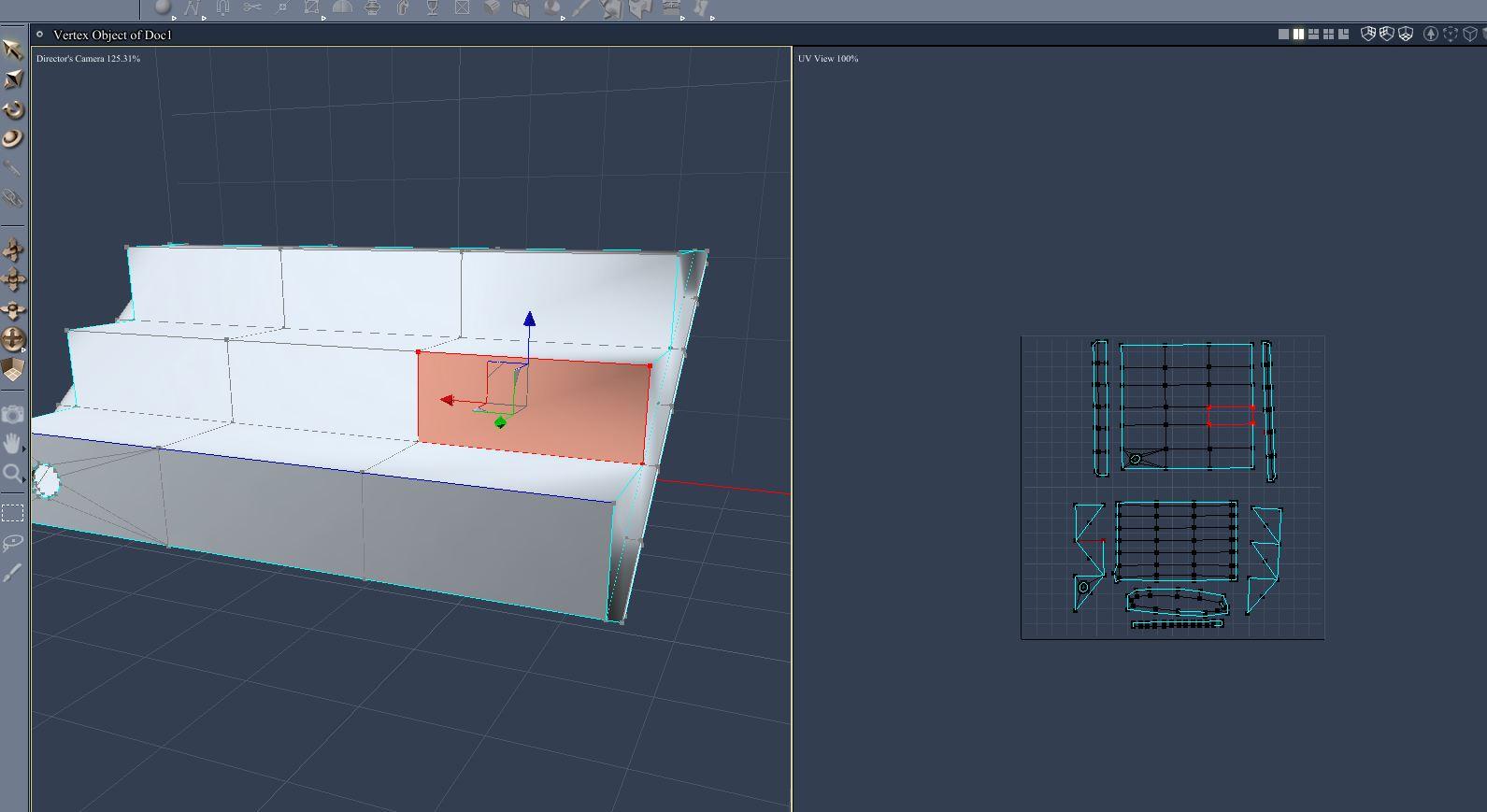Viewport: 1487px width, 812px height.
Task: Click the crossed box tool icon
Action: [x=462, y=8]
